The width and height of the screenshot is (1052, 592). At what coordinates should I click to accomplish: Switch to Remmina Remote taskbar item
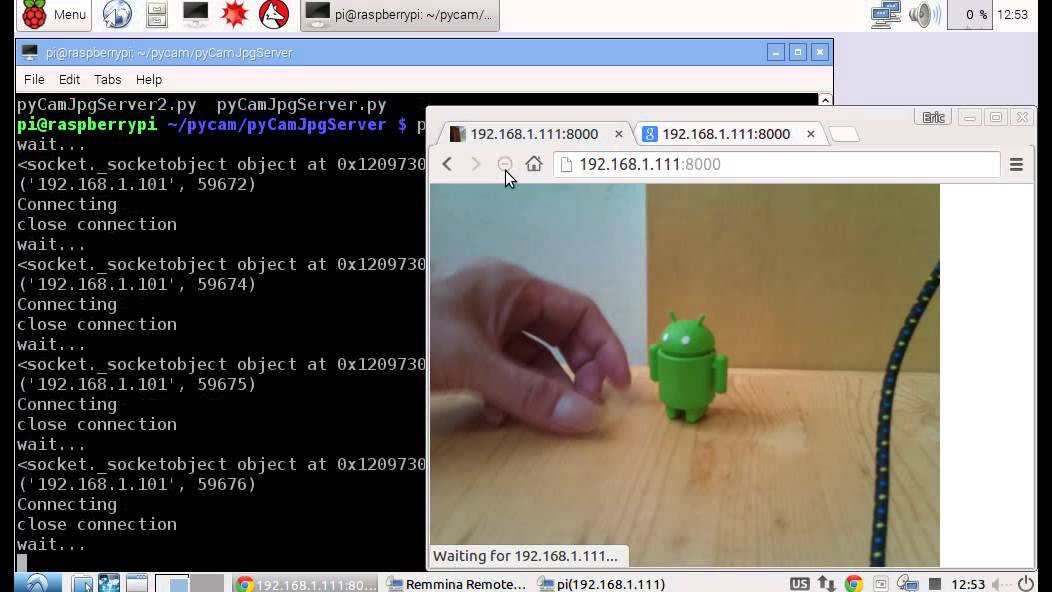click(x=458, y=584)
